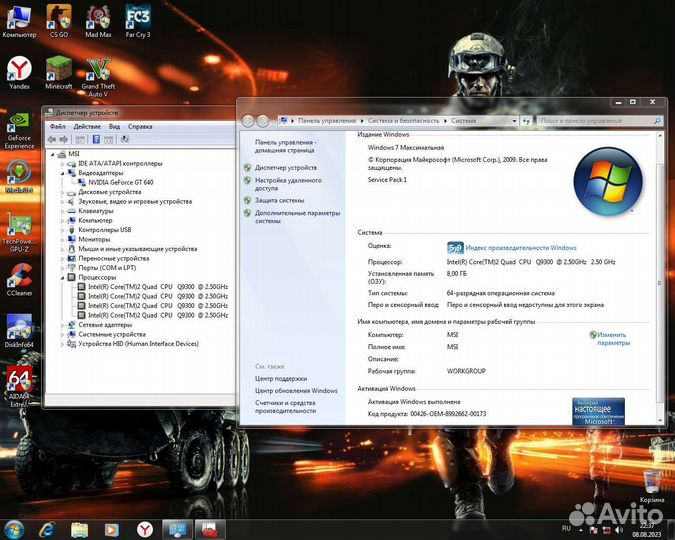Image resolution: width=675 pixels, height=540 pixels.
Task: Open the address bar dropdown arrow
Action: (x=514, y=121)
